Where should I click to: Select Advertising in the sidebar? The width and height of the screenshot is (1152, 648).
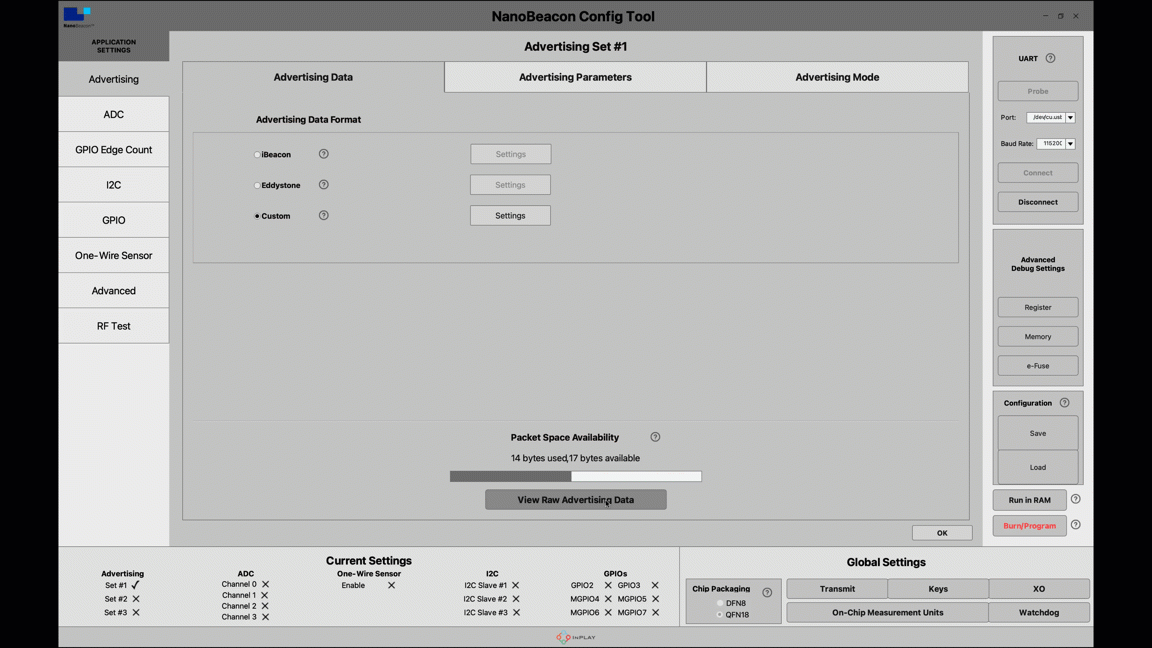[113, 79]
